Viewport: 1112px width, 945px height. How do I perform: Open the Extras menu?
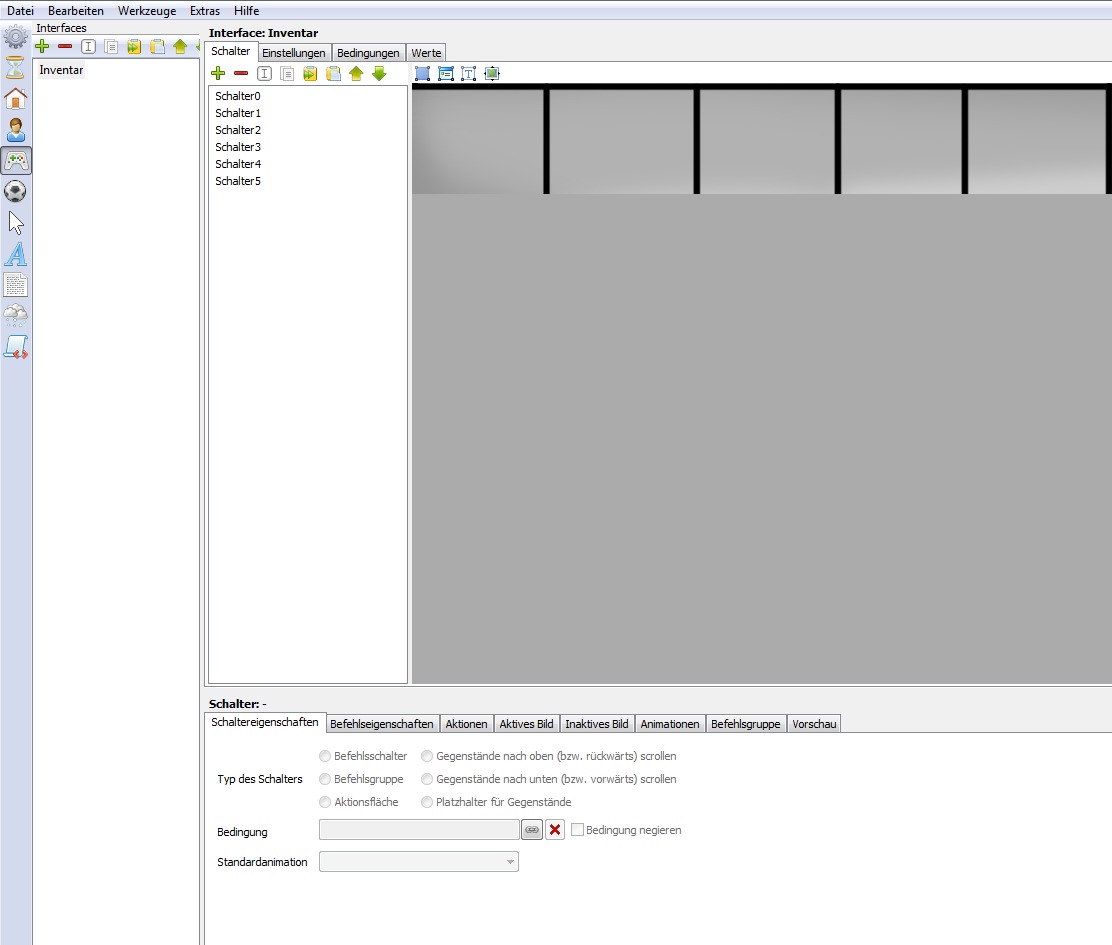click(205, 11)
